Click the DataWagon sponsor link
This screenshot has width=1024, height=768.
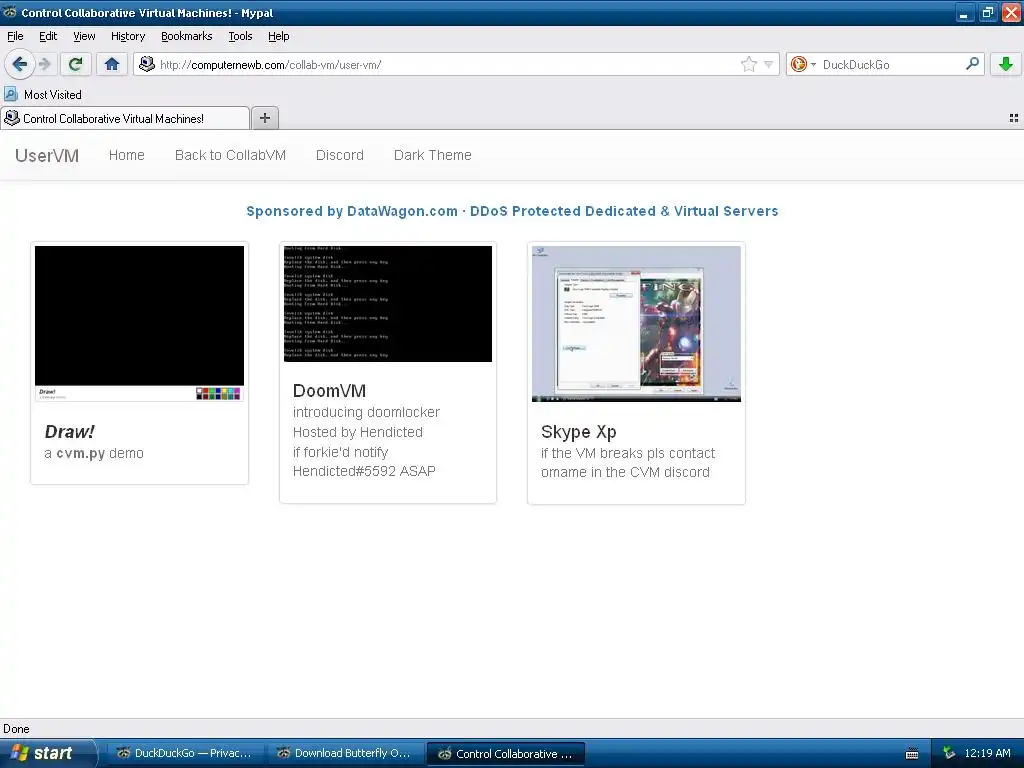click(512, 211)
